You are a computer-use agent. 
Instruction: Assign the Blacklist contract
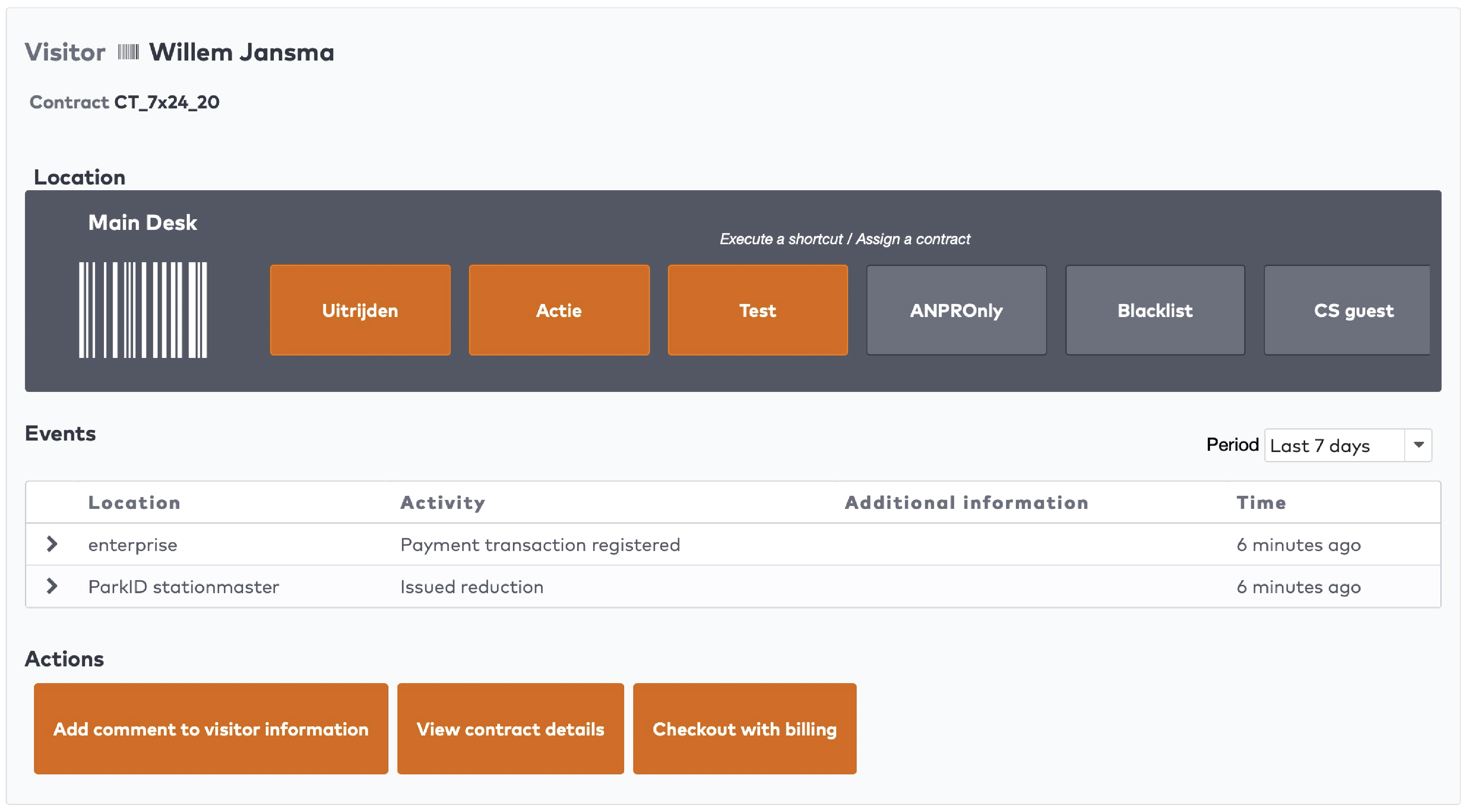point(1155,310)
